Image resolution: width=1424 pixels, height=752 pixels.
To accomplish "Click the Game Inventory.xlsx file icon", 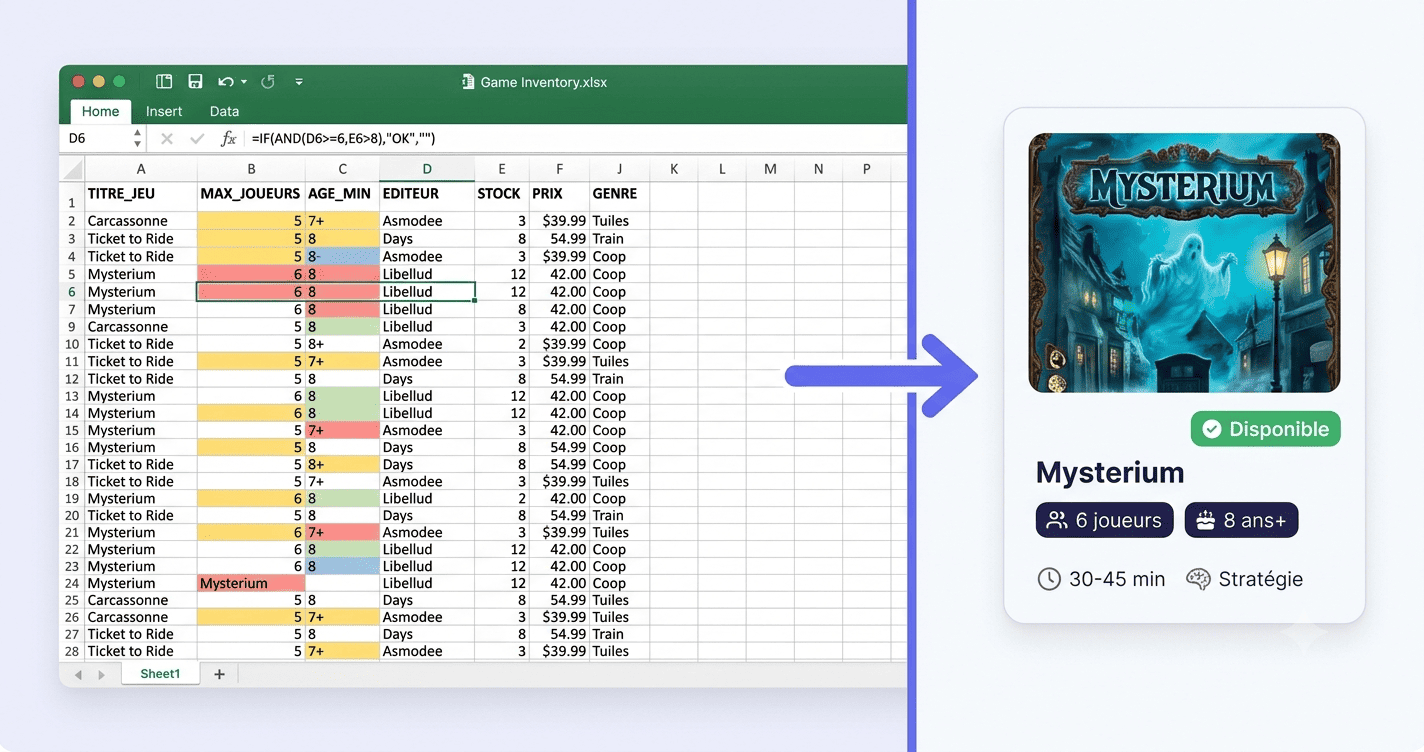I will (x=467, y=82).
